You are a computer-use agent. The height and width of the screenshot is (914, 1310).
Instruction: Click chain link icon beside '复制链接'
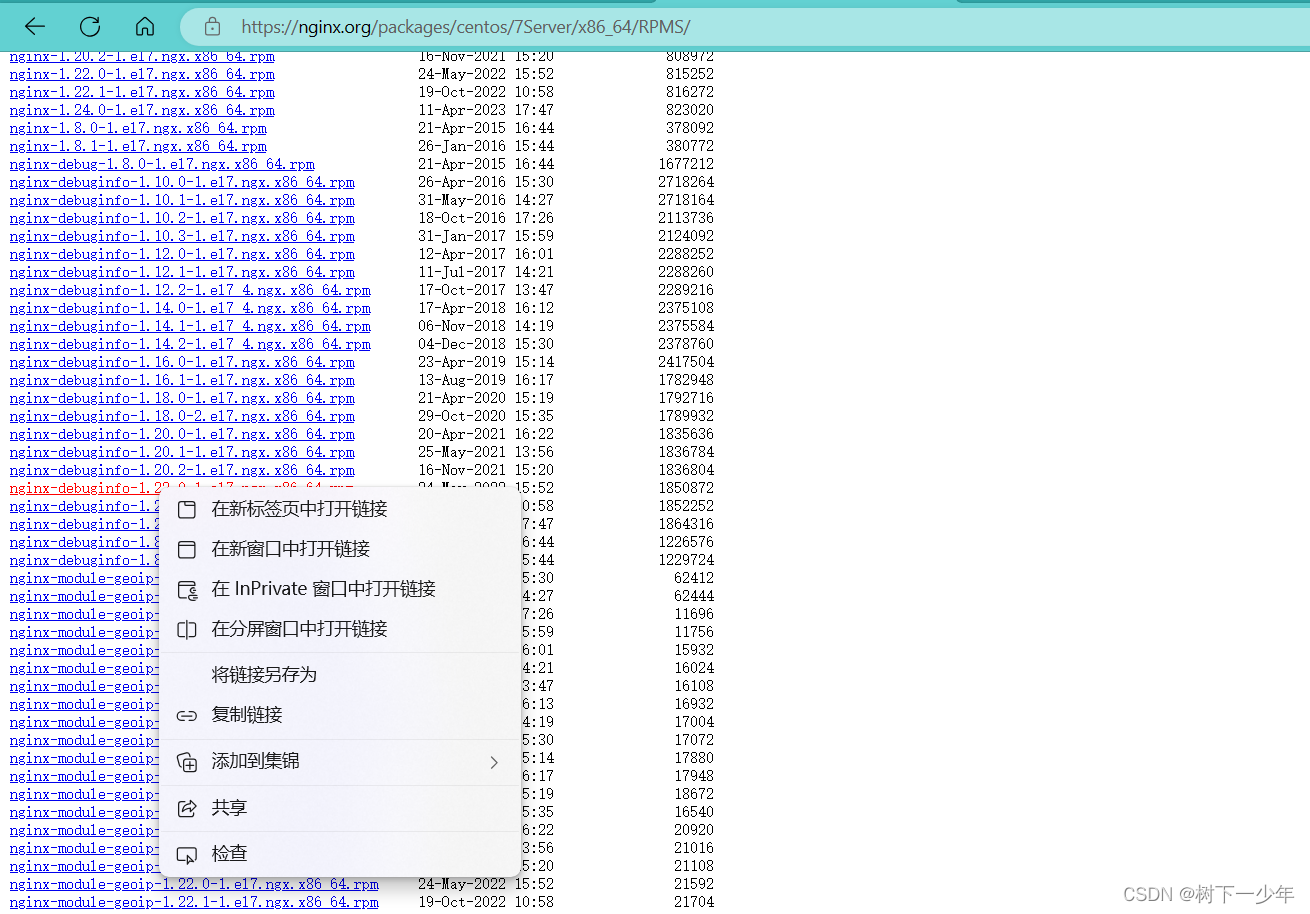[187, 715]
